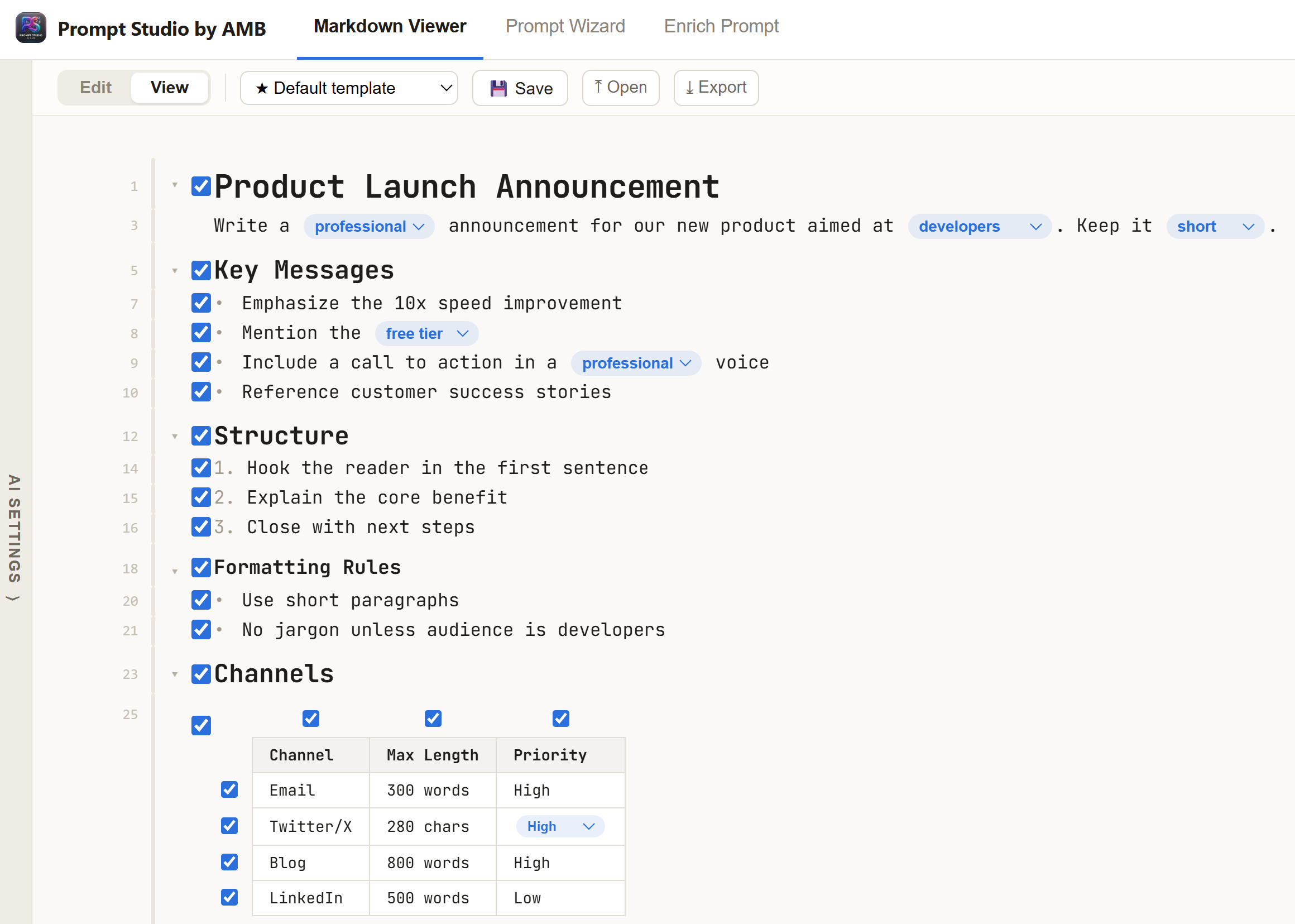Screen dimensions: 1295x924
Task: Click the Twitter/X channel cell
Action: [x=311, y=827]
